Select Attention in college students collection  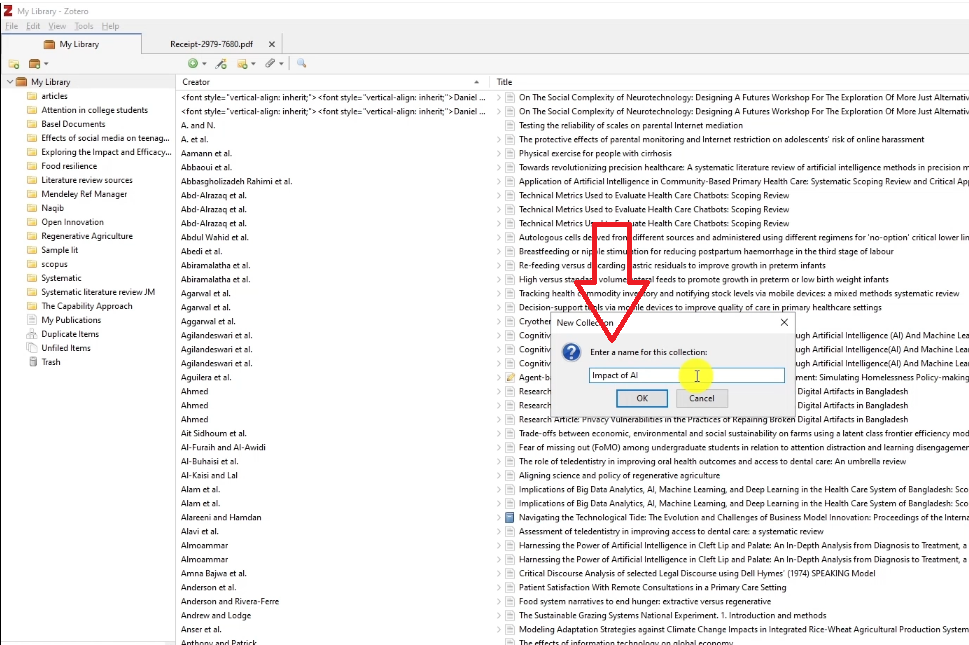point(95,110)
